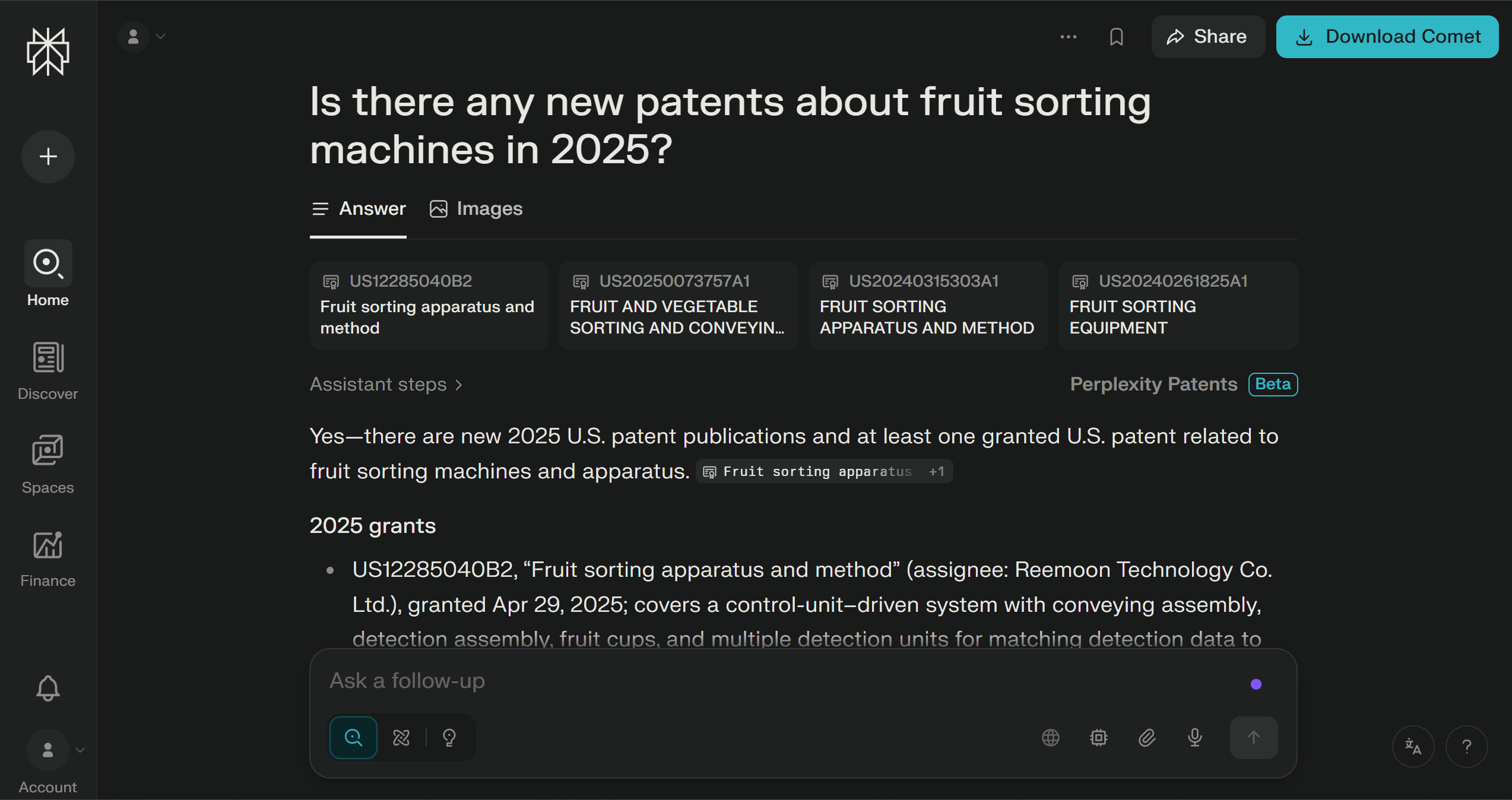Select the Search mode icon in follow-up bar
Image resolution: width=1512 pixels, height=800 pixels.
point(353,738)
